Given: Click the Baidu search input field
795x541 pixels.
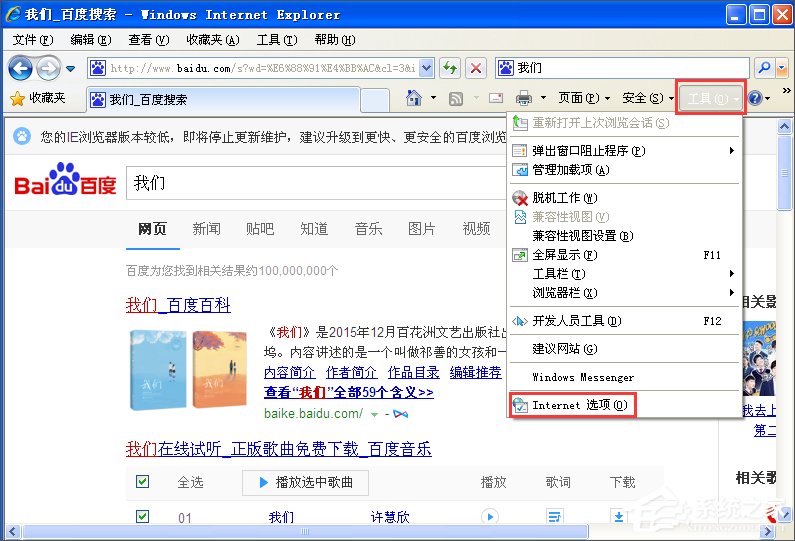Looking at the screenshot, I should [316, 183].
